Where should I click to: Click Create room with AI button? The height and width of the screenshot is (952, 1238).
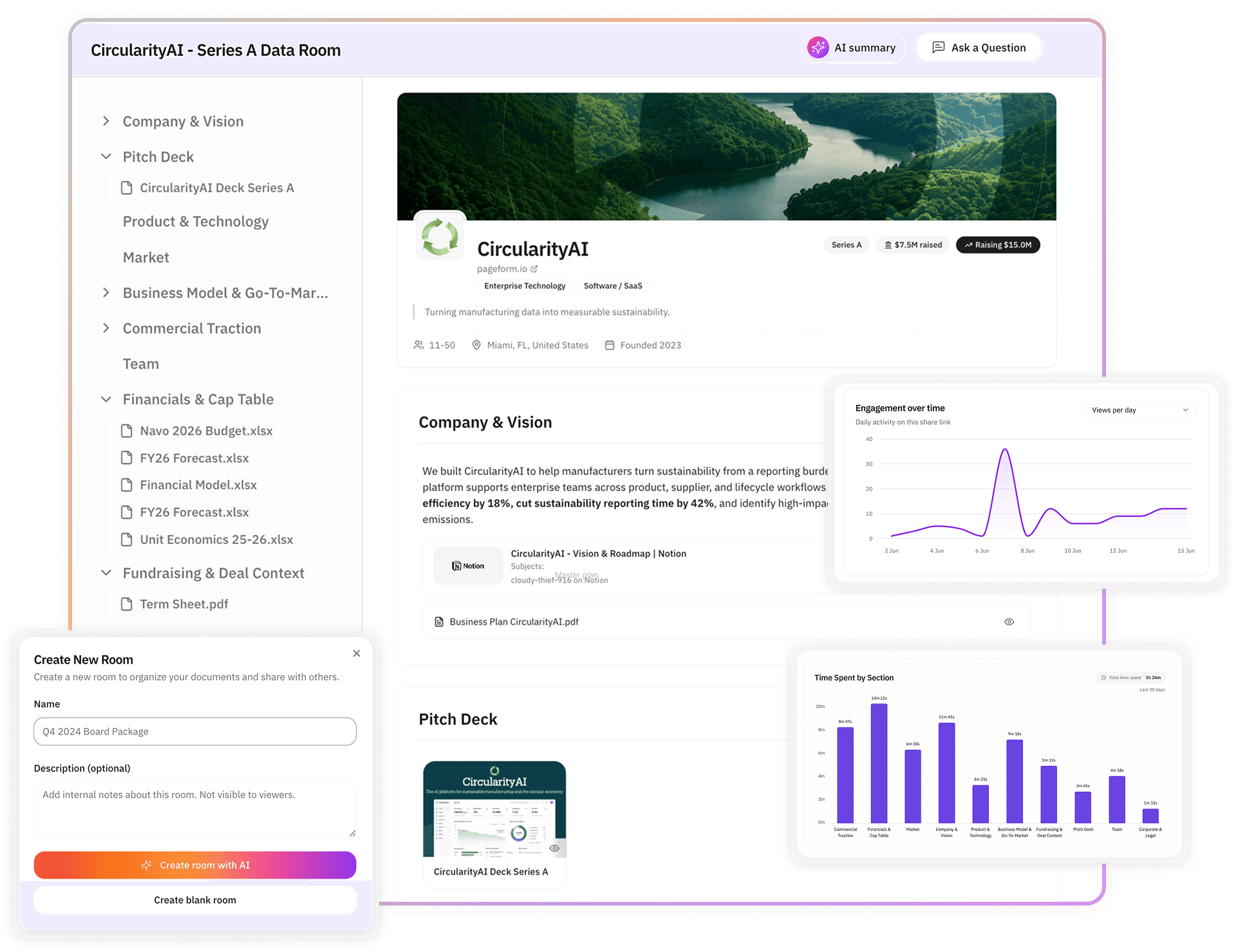[x=195, y=865]
